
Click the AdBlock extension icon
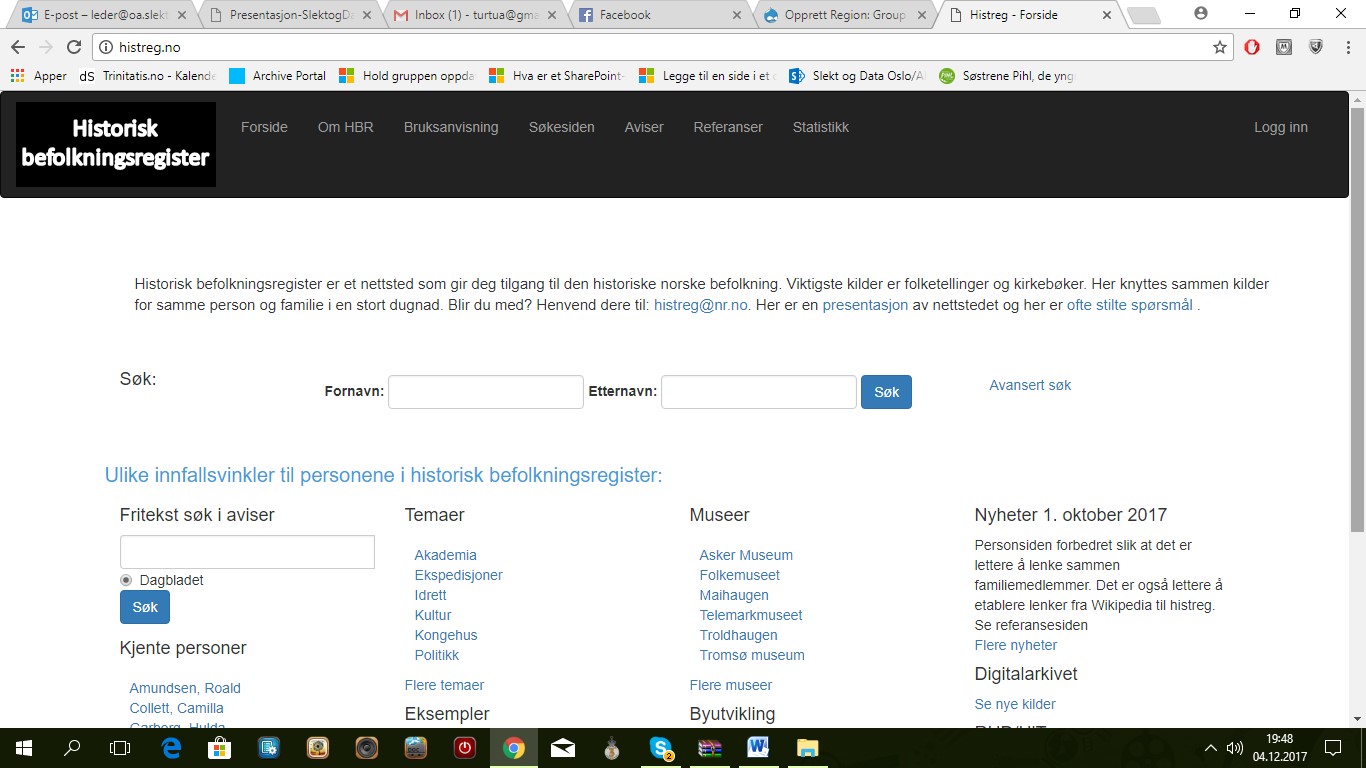[1251, 47]
